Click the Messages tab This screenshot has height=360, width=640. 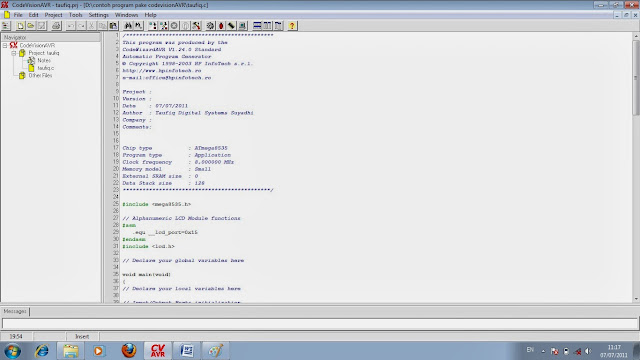click(x=15, y=311)
